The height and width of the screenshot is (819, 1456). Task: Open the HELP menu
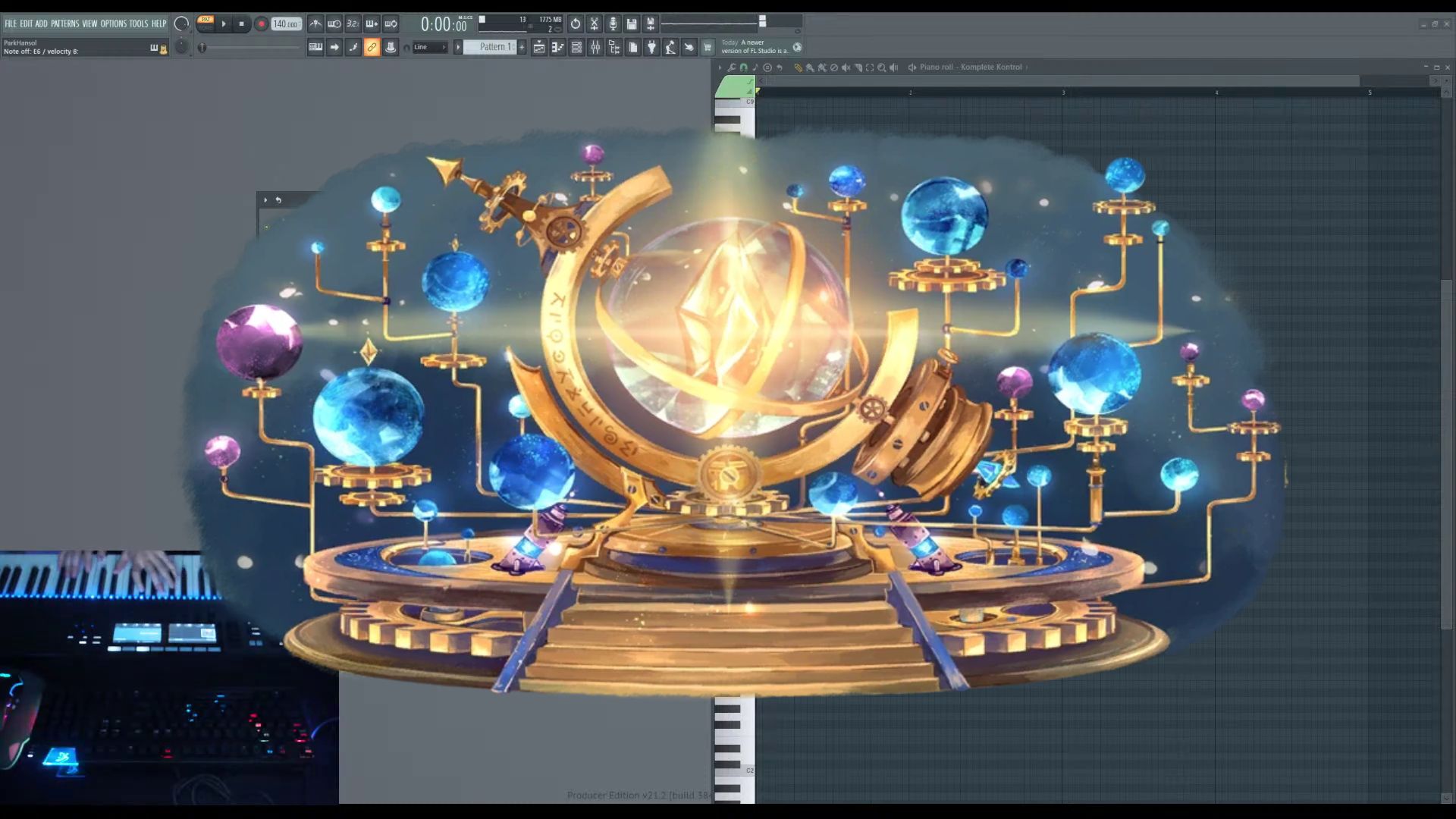pos(158,24)
